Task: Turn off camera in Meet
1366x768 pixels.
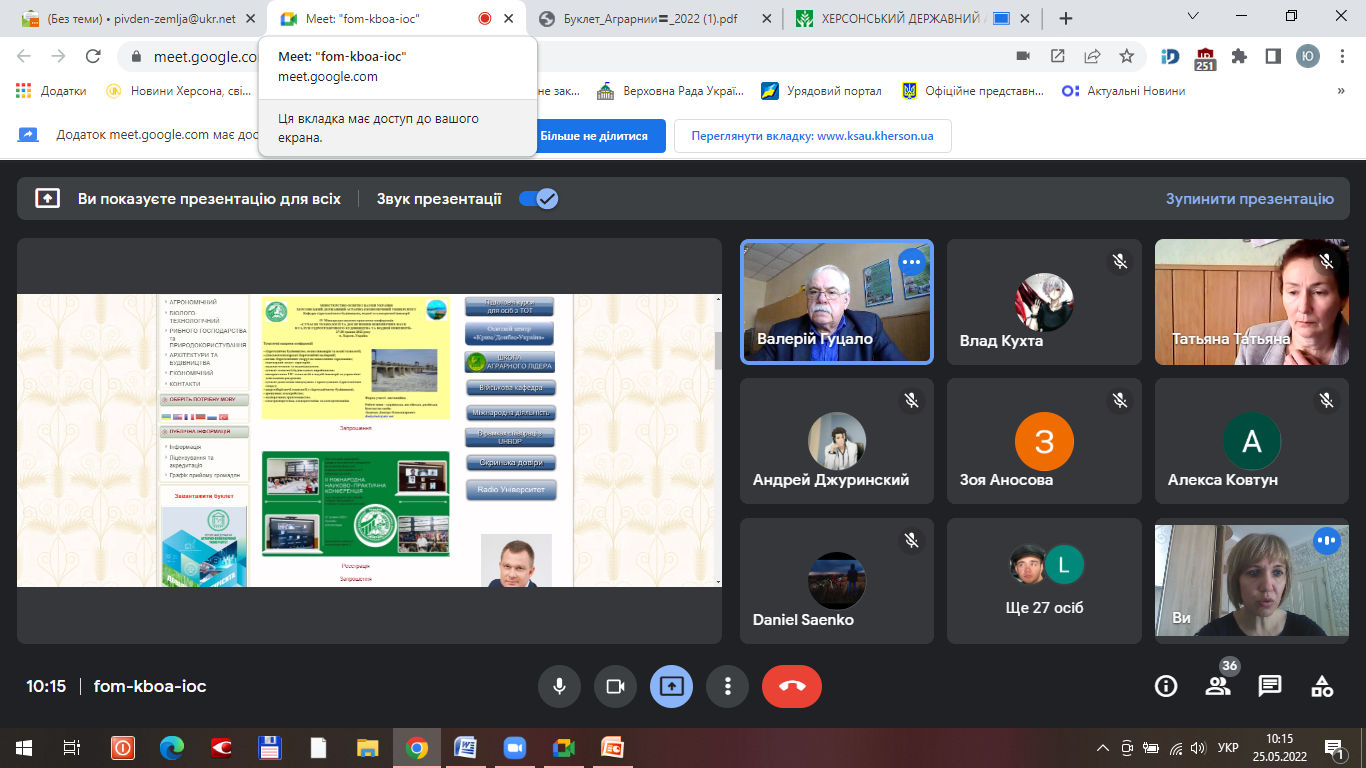Action: tap(615, 686)
